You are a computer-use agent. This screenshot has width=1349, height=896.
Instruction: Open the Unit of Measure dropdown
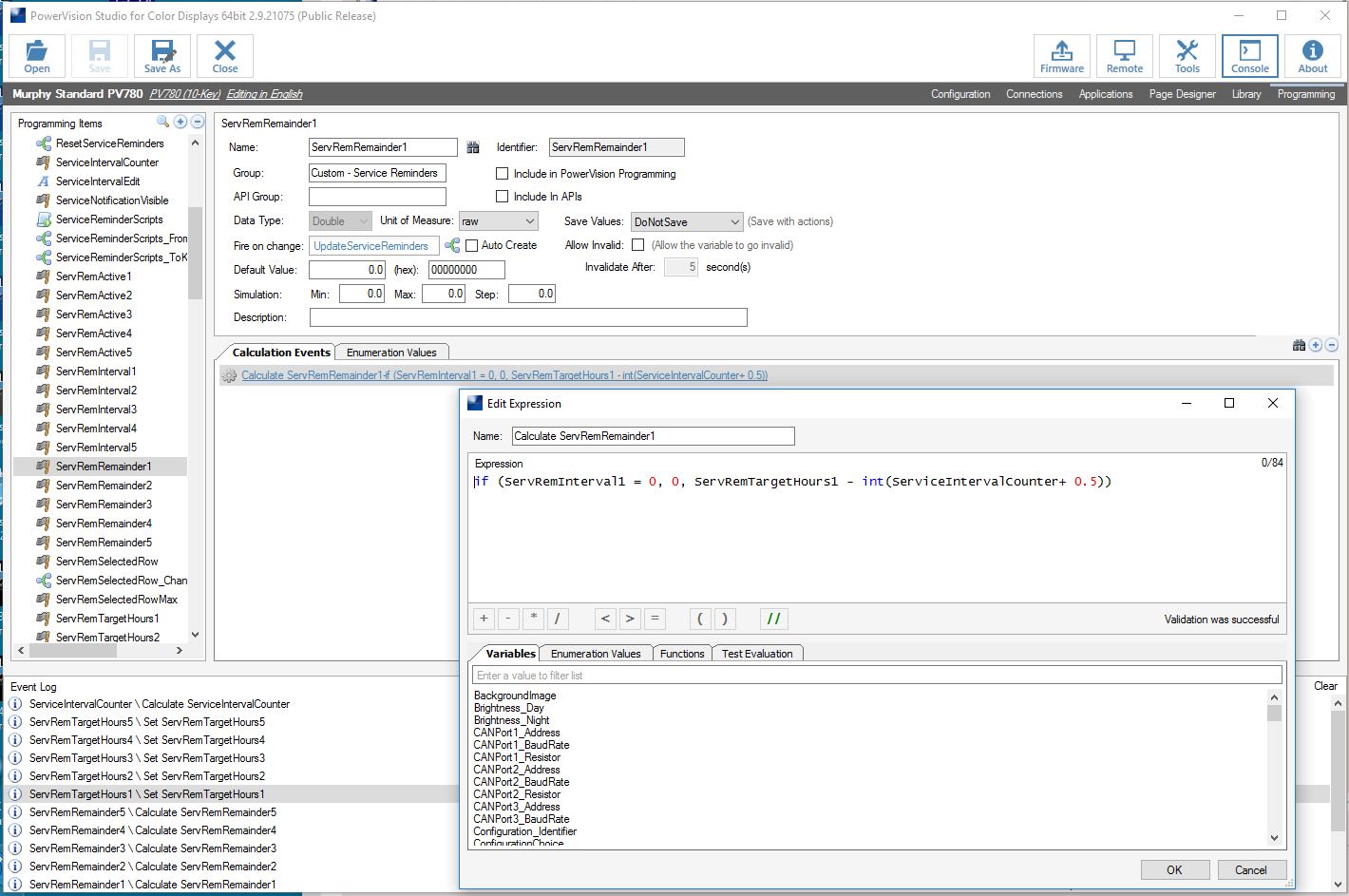pos(499,221)
